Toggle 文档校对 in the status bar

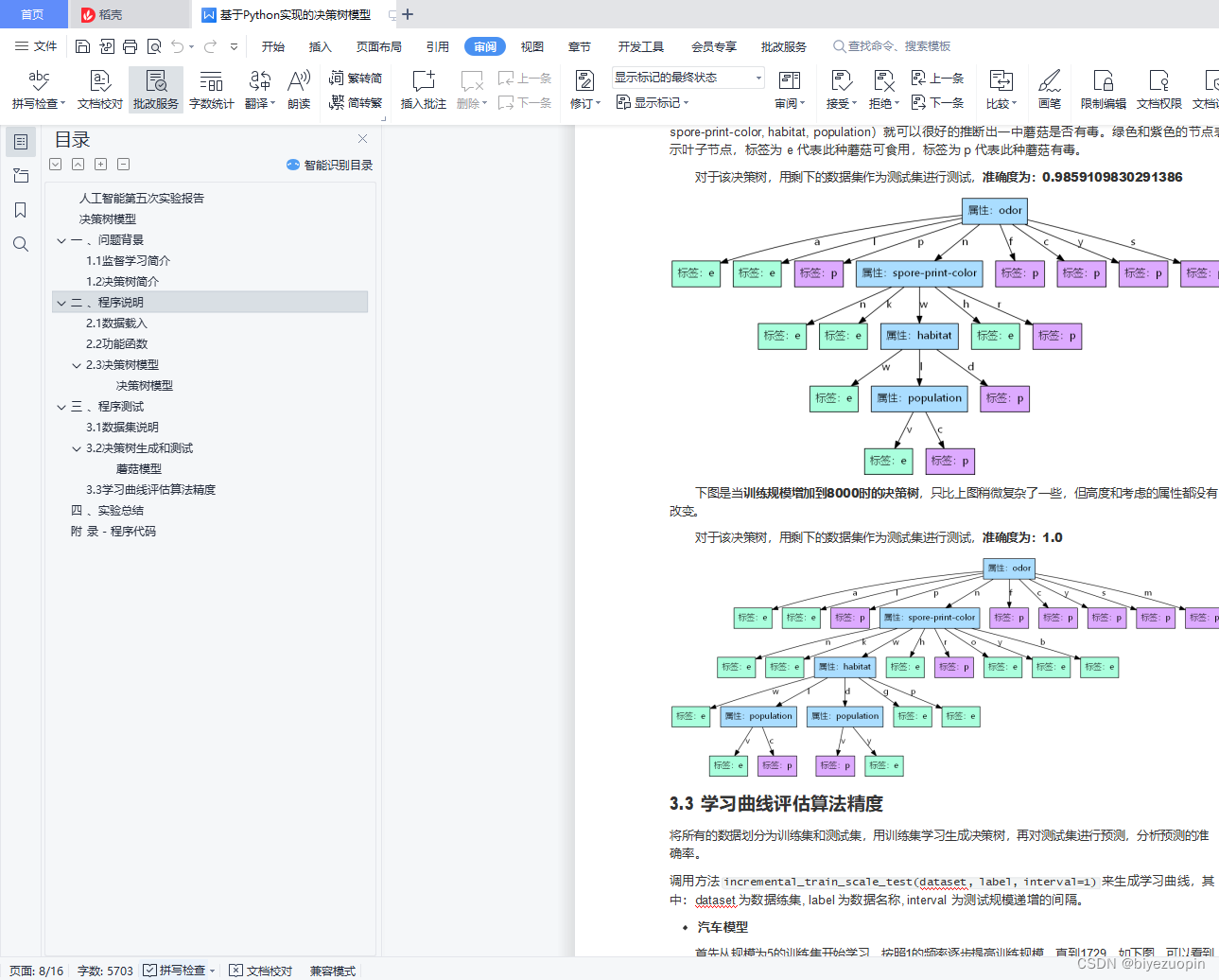pyautogui.click(x=261, y=971)
